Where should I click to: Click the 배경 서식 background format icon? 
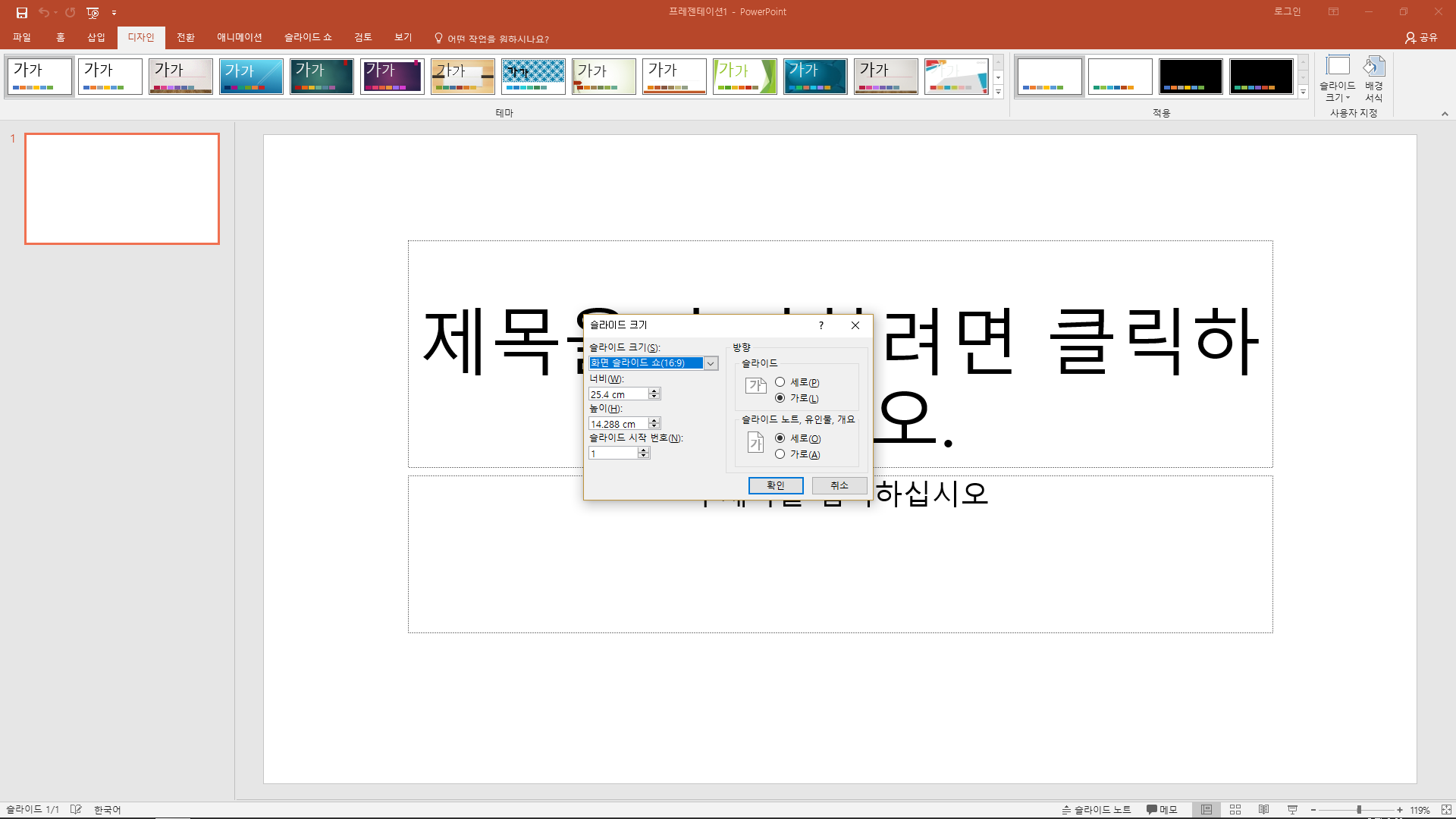pos(1374,78)
